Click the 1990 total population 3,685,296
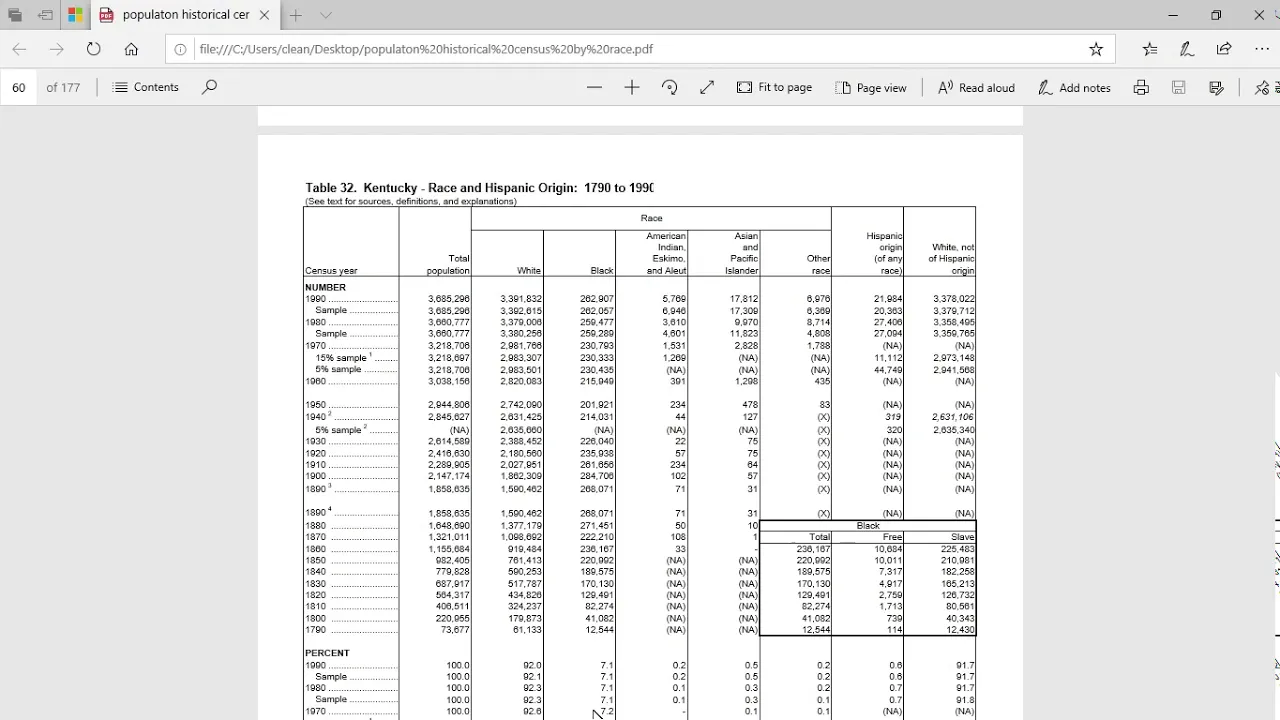This screenshot has height=720, width=1280. pyautogui.click(x=448, y=299)
